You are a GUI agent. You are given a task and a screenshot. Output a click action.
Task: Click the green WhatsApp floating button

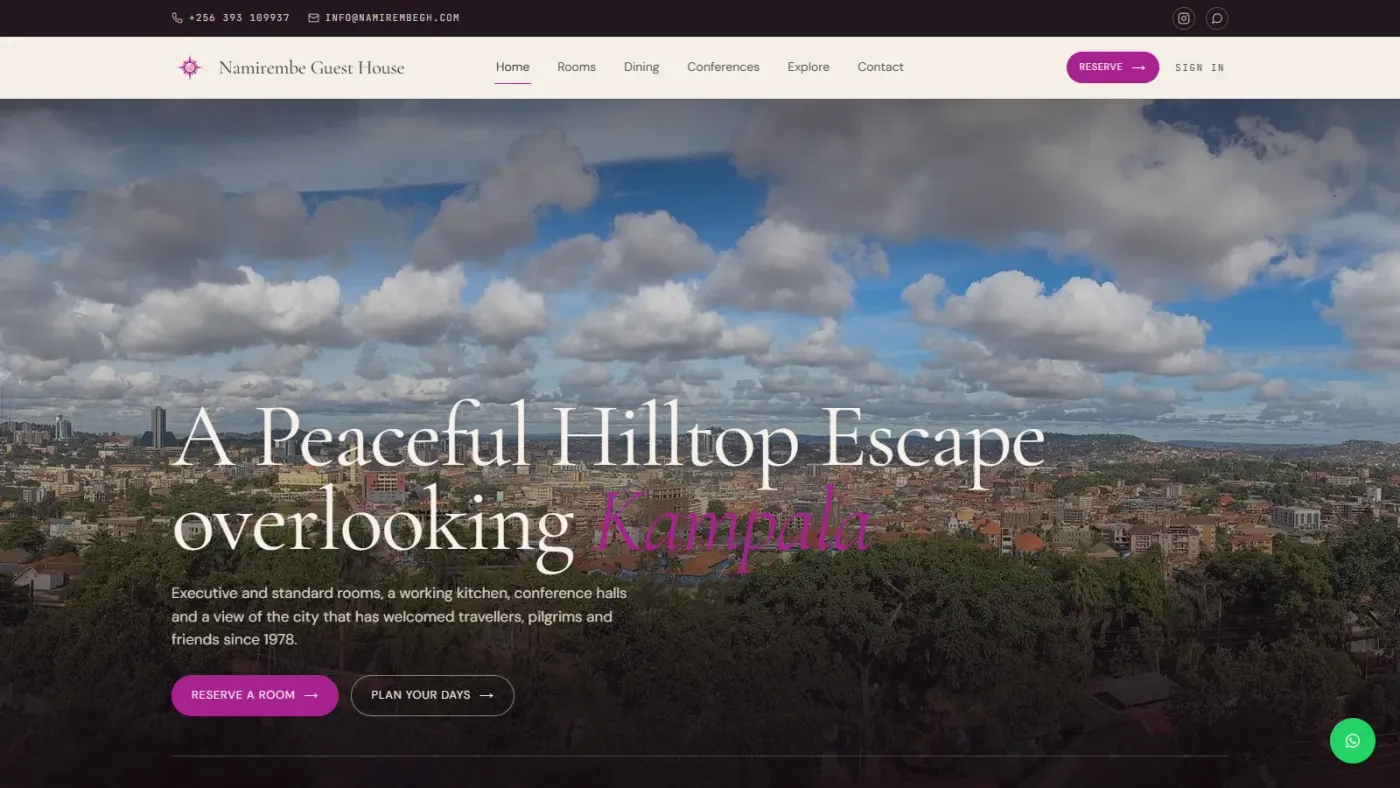(x=1352, y=741)
